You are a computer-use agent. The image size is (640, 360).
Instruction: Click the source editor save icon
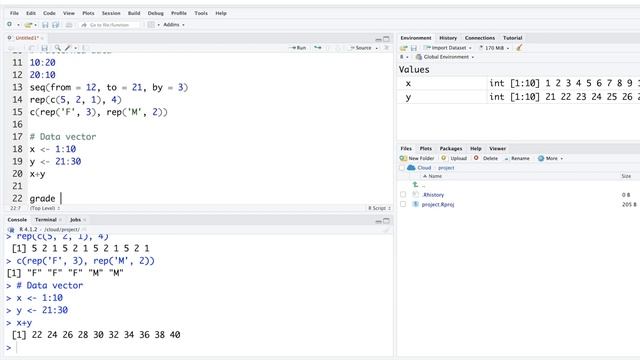point(44,48)
